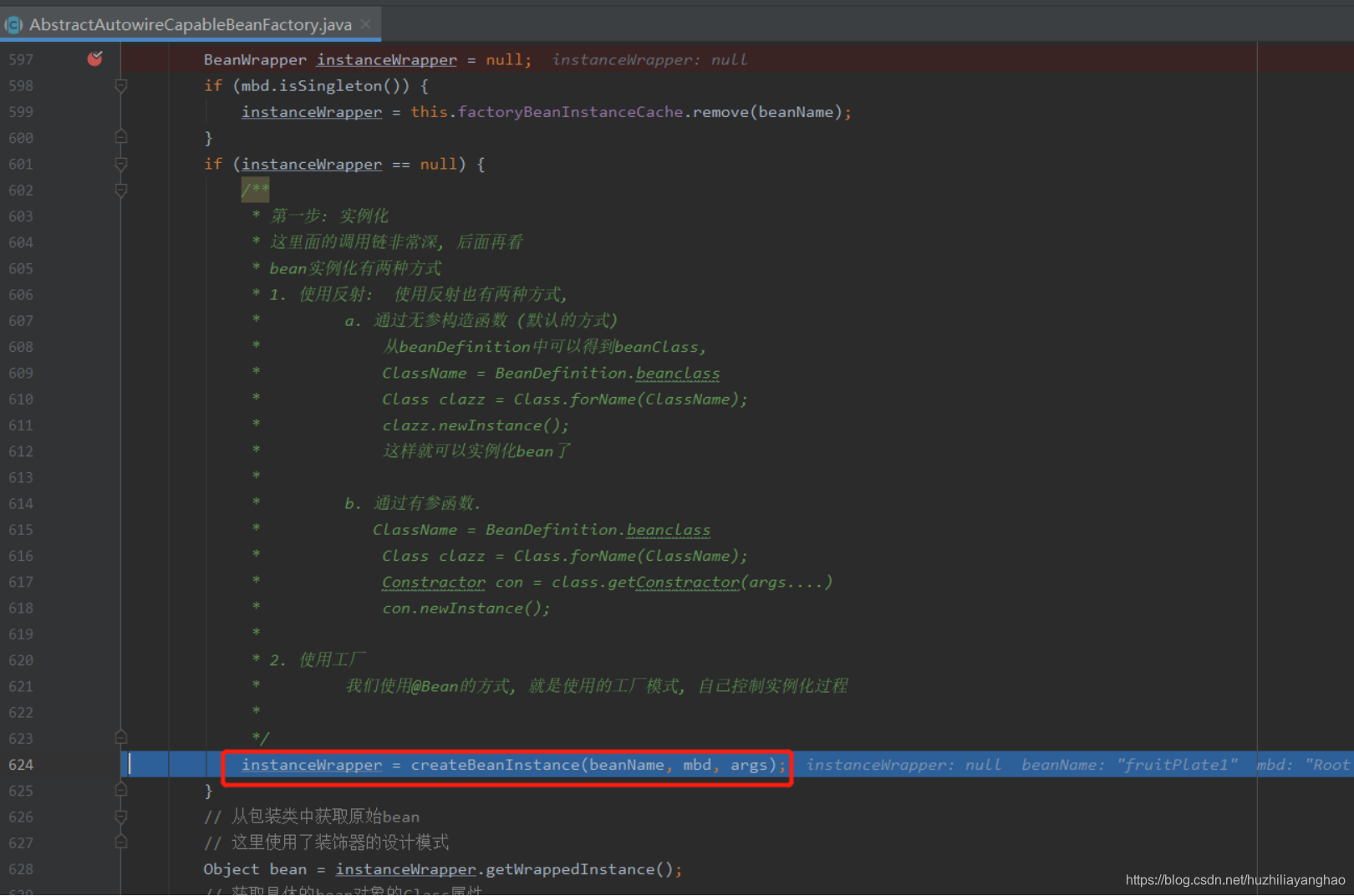Image resolution: width=1354 pixels, height=896 pixels.
Task: Click instanceWrapper variable on line 624
Action: [x=312, y=765]
